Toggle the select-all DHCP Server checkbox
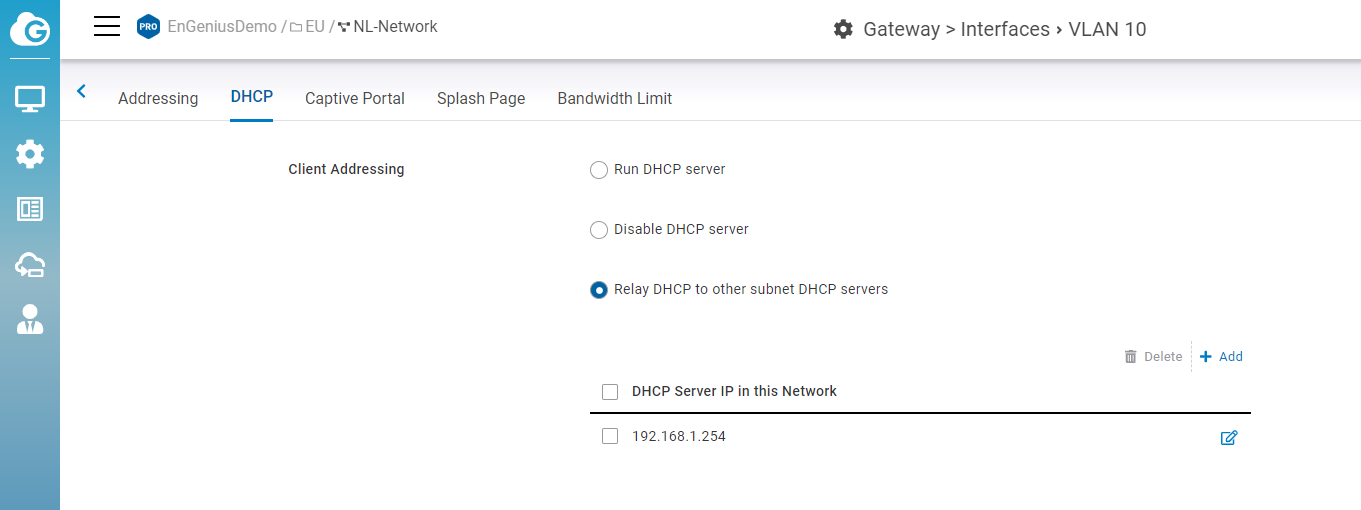This screenshot has height=510, width=1361. pyautogui.click(x=610, y=391)
